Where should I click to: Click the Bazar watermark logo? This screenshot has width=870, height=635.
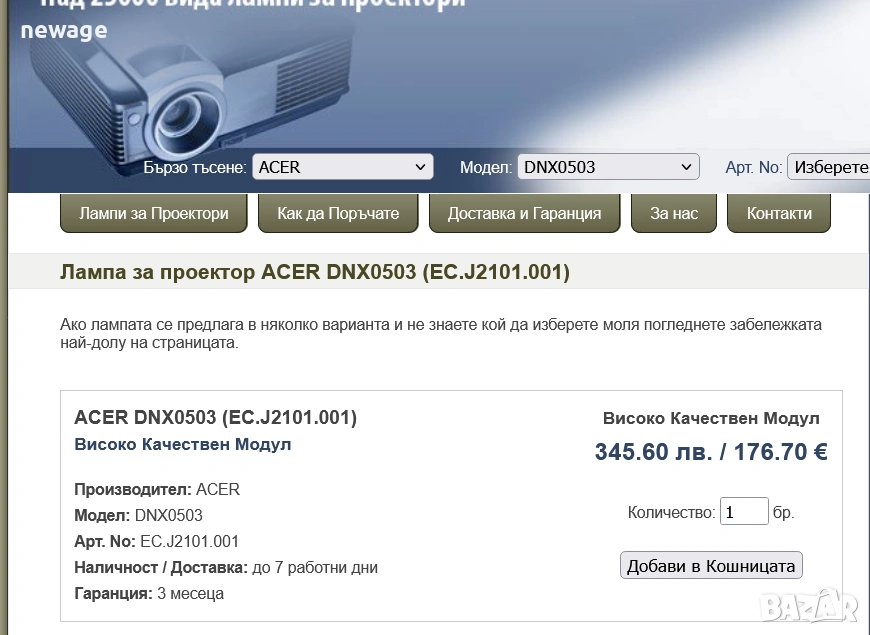point(808,606)
